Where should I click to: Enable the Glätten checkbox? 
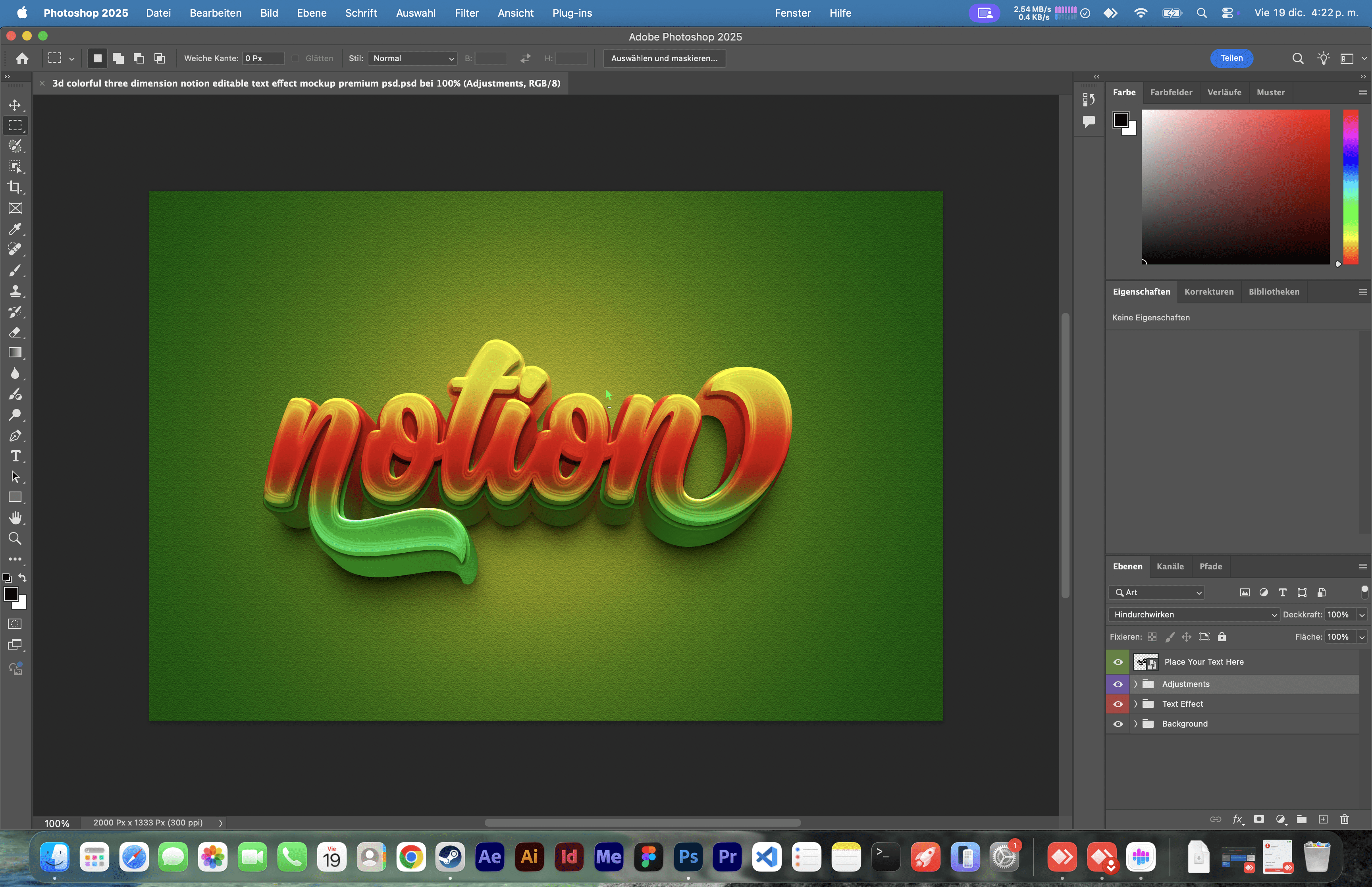click(296, 58)
